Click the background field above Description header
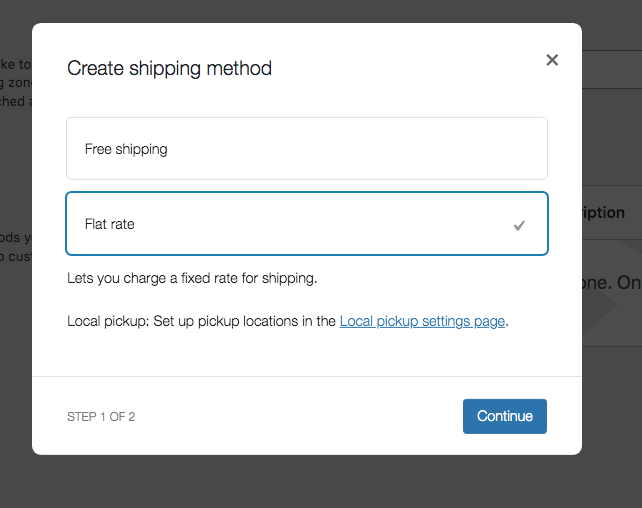Screen dimensions: 642x508 click(x=611, y=70)
